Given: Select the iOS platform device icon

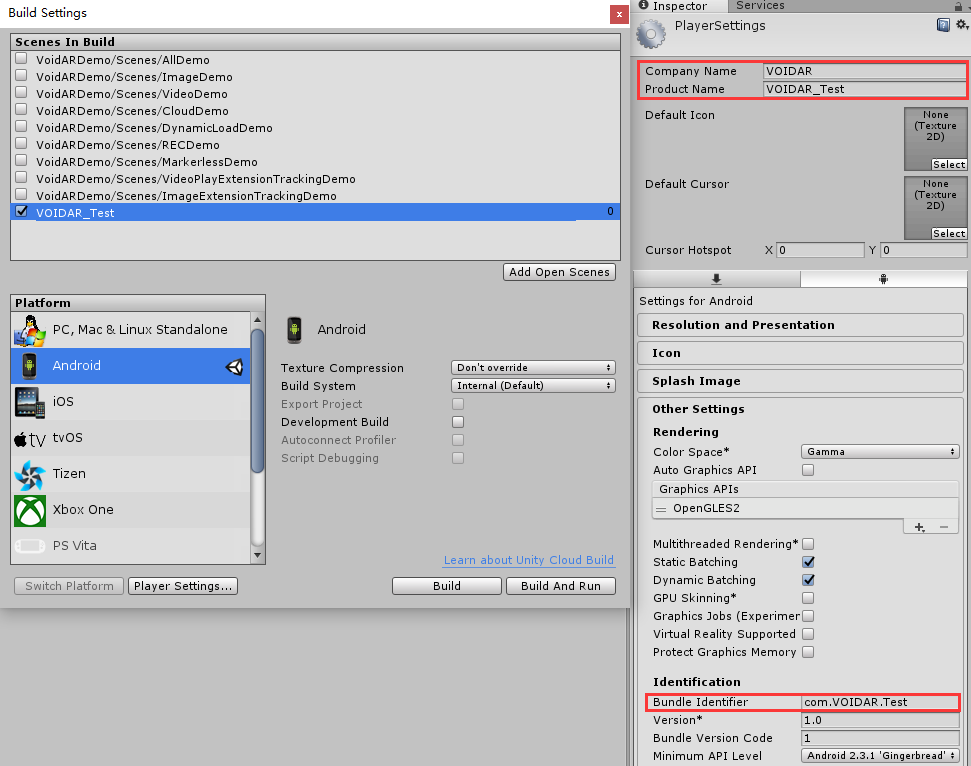Looking at the screenshot, I should point(30,402).
